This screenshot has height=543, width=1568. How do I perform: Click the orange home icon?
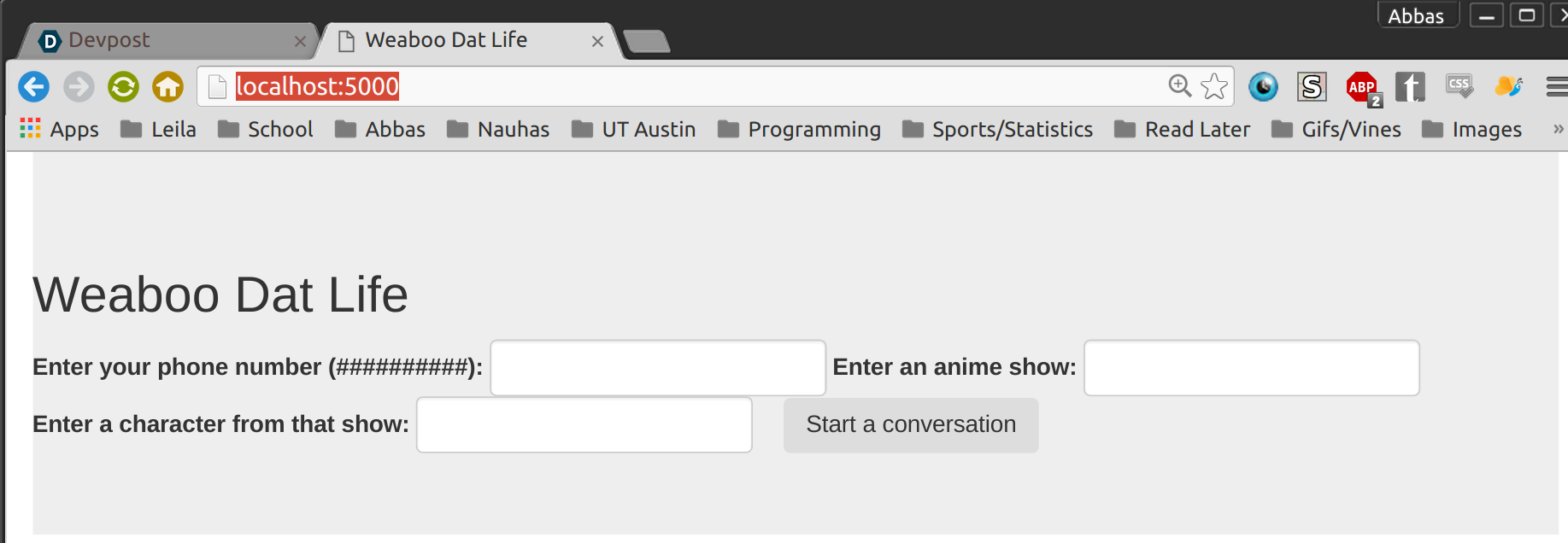(167, 86)
